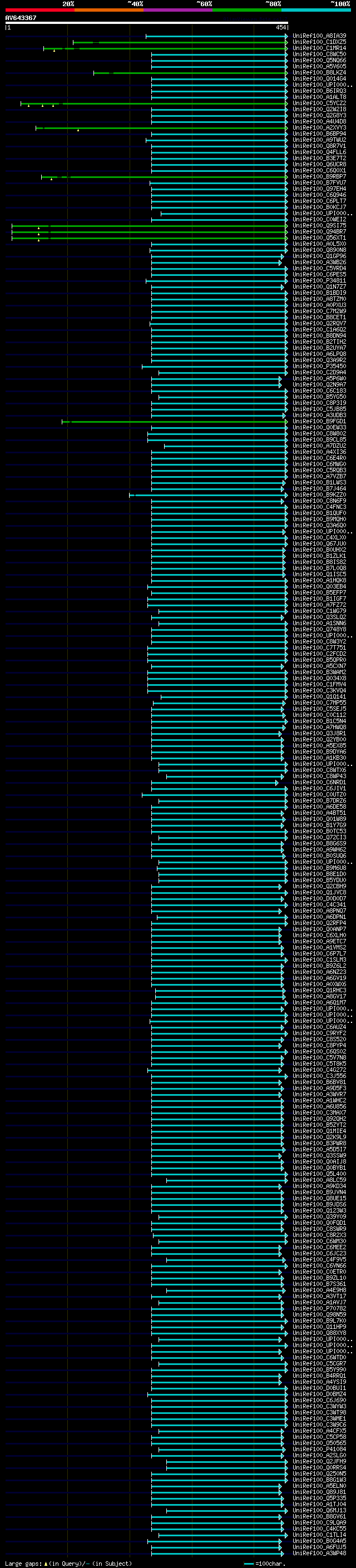Click the Large gaps legend text
The height and width of the screenshot is (1568, 356).
pyautogui.click(x=68, y=1564)
